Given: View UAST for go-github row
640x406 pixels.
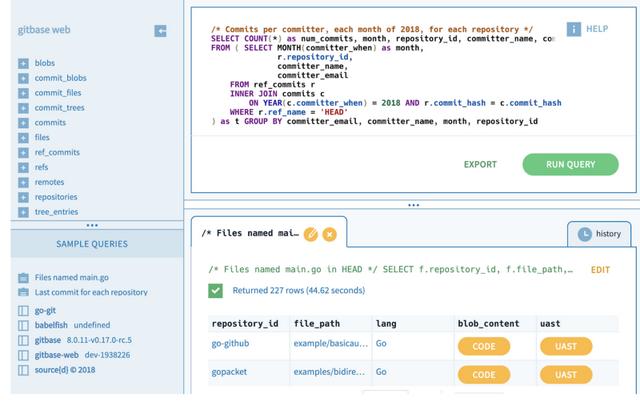Looking at the screenshot, I should 566,346.
